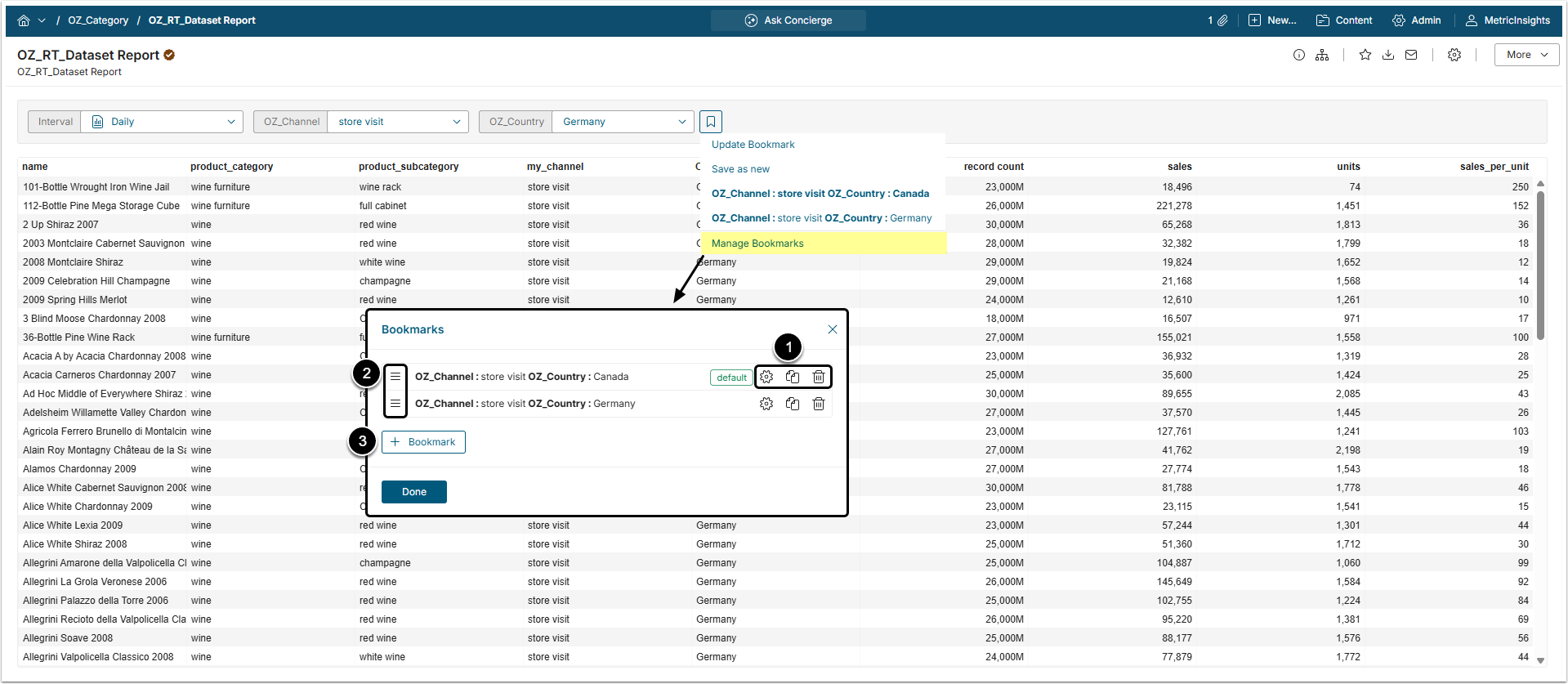Close the Bookmarks dialog

click(833, 329)
